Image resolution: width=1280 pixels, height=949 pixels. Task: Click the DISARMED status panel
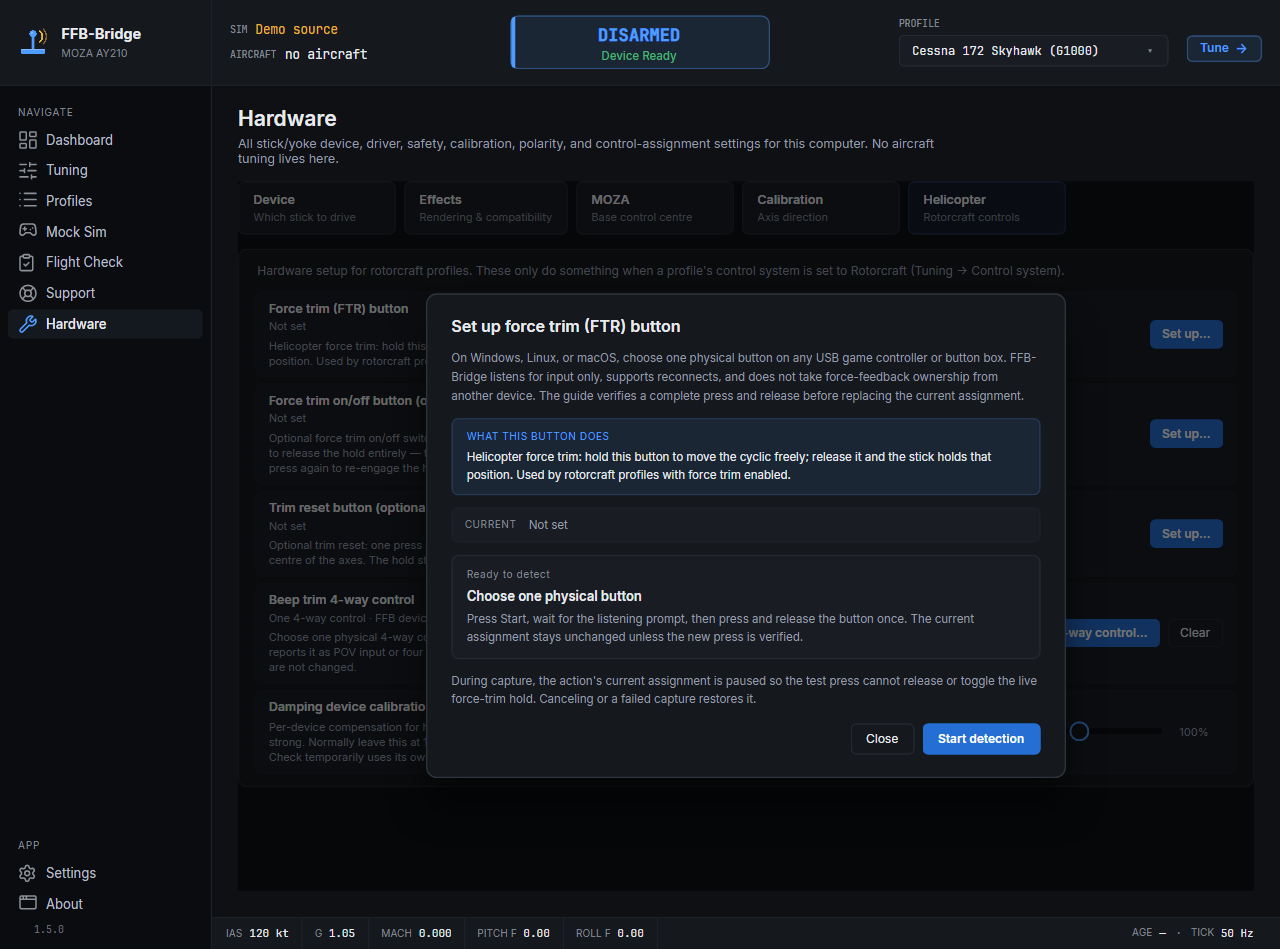click(640, 42)
